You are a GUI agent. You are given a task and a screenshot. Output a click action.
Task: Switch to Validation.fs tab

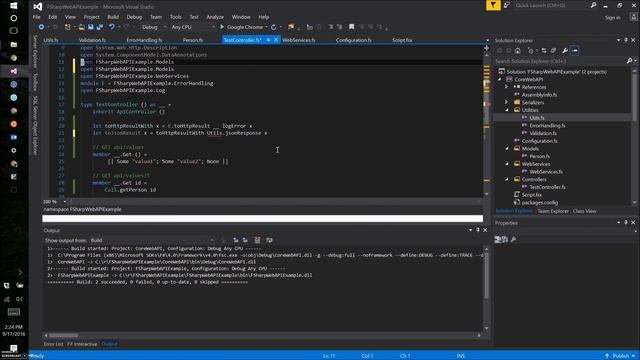(x=92, y=40)
